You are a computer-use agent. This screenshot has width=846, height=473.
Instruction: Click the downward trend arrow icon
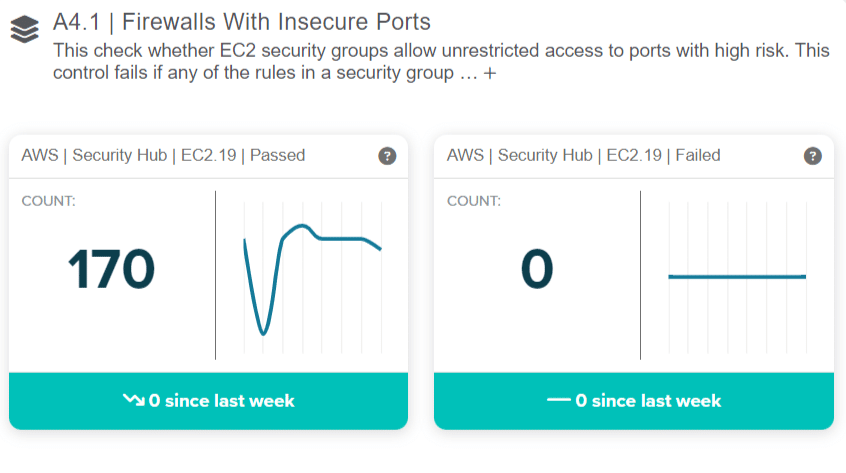pyautogui.click(x=133, y=401)
